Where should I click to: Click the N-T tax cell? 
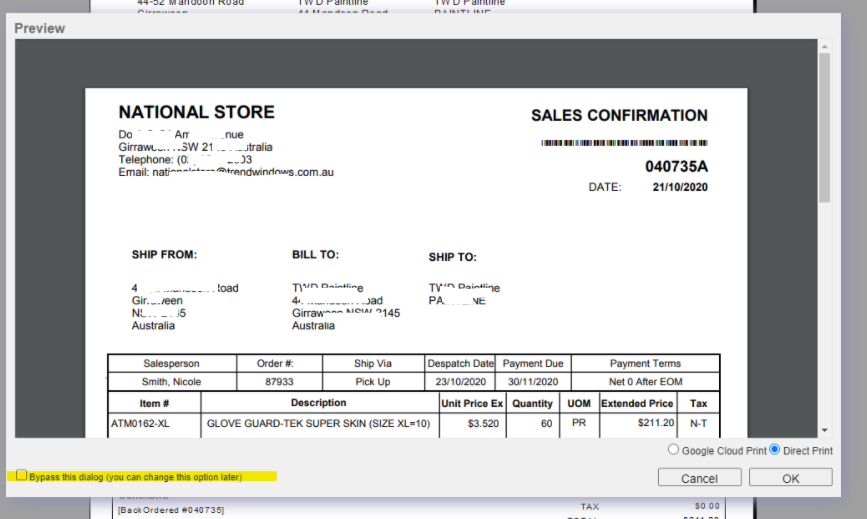coord(698,424)
